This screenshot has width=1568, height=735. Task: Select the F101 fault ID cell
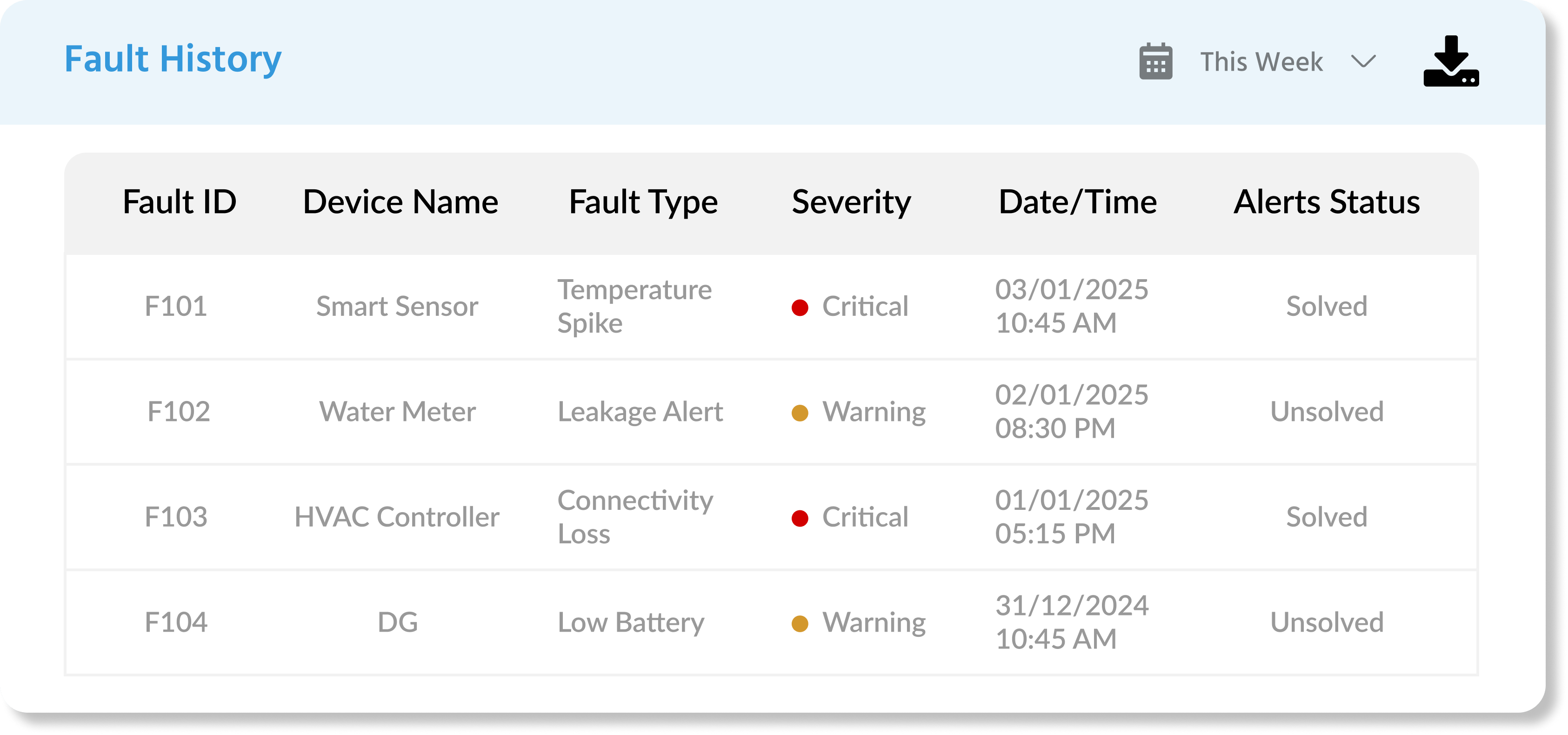tap(176, 306)
